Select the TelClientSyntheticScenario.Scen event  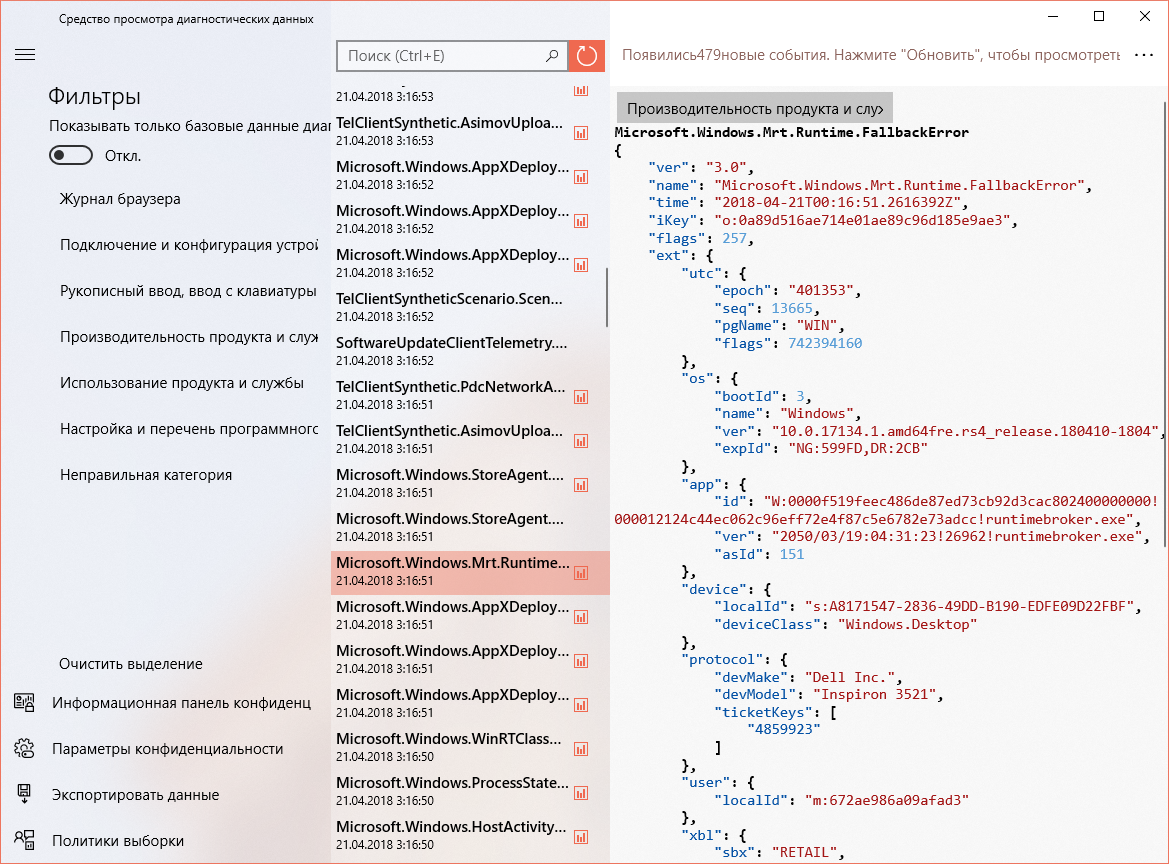click(470, 306)
